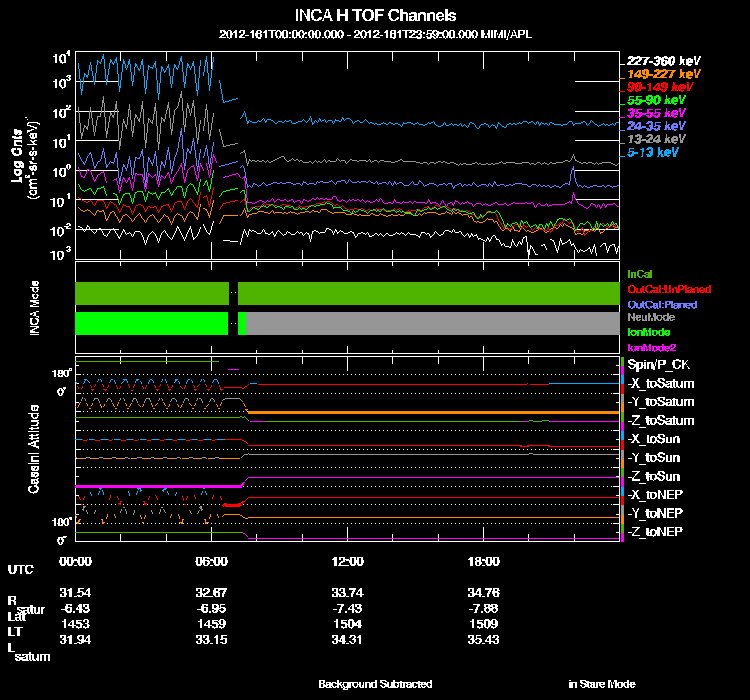The width and height of the screenshot is (750, 700).
Task: Click the gray NeuMode bar in INCA Mode panel
Action: pyautogui.click(x=433, y=323)
